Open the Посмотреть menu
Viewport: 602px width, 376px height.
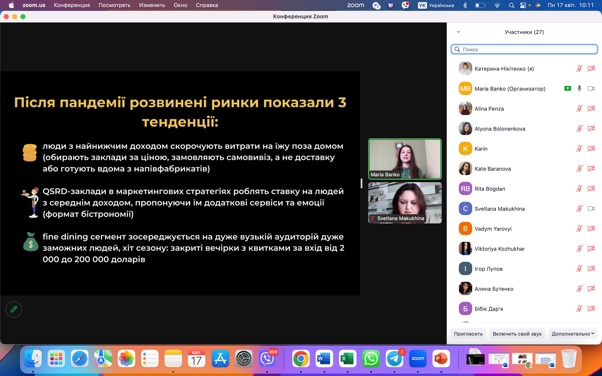(x=114, y=5)
